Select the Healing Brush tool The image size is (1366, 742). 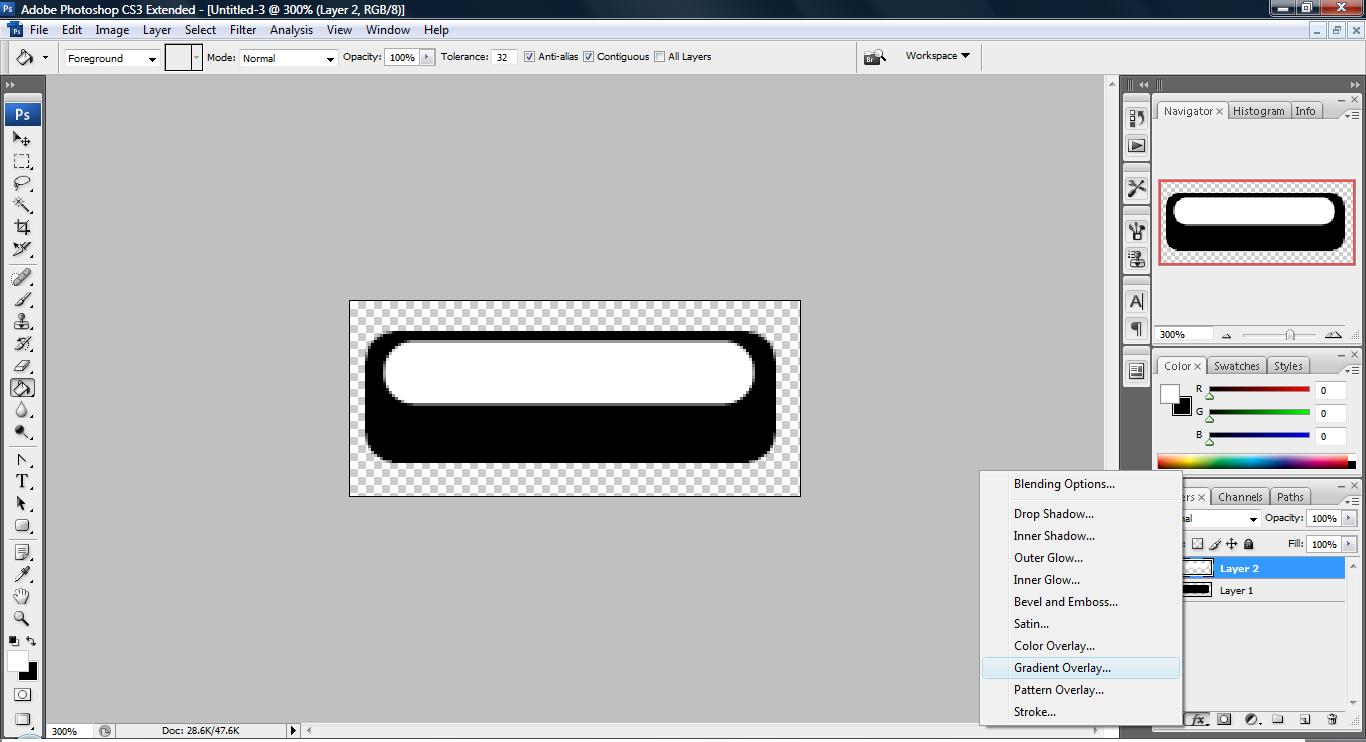pyautogui.click(x=22, y=277)
